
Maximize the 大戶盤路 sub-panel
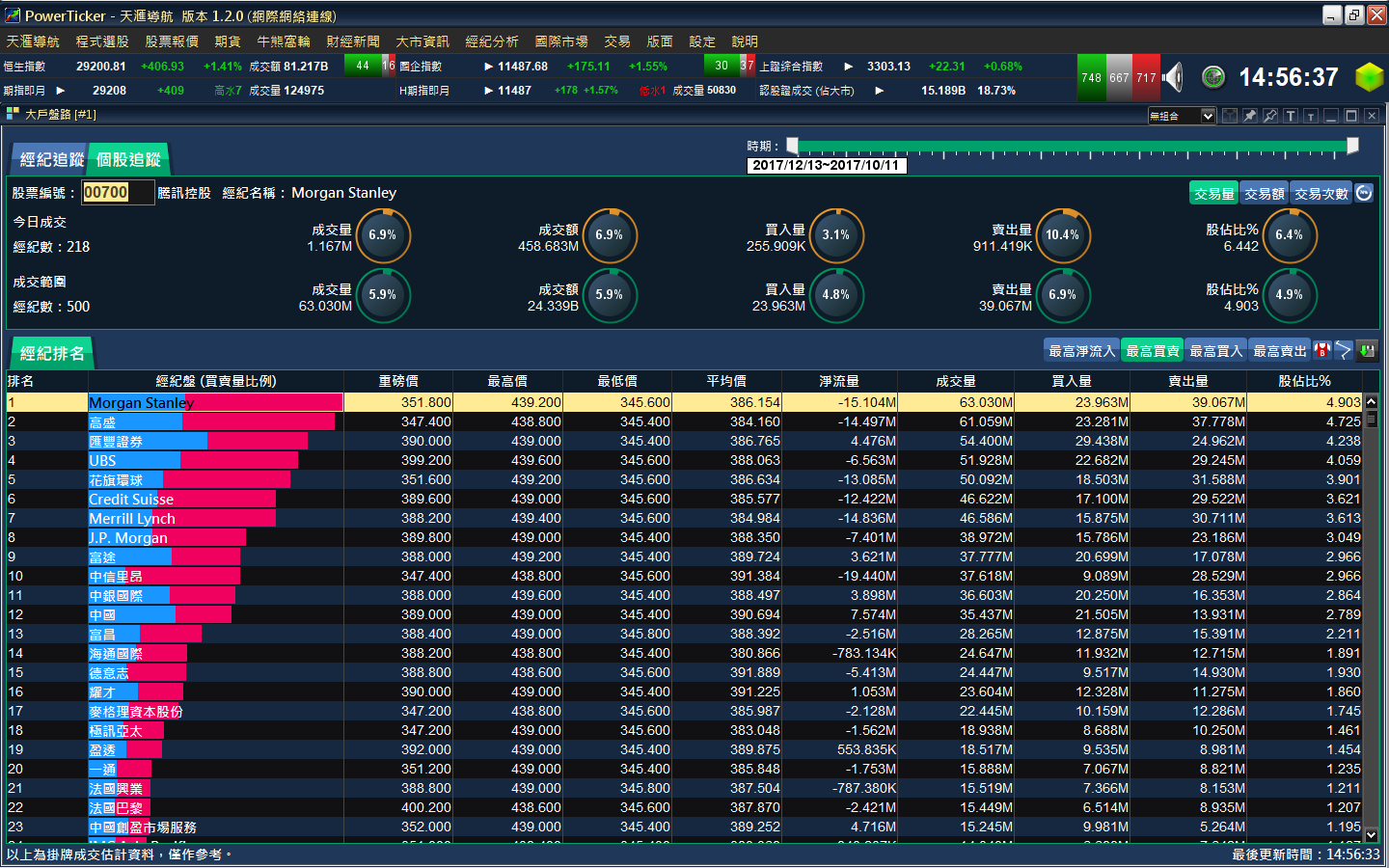(x=1351, y=116)
